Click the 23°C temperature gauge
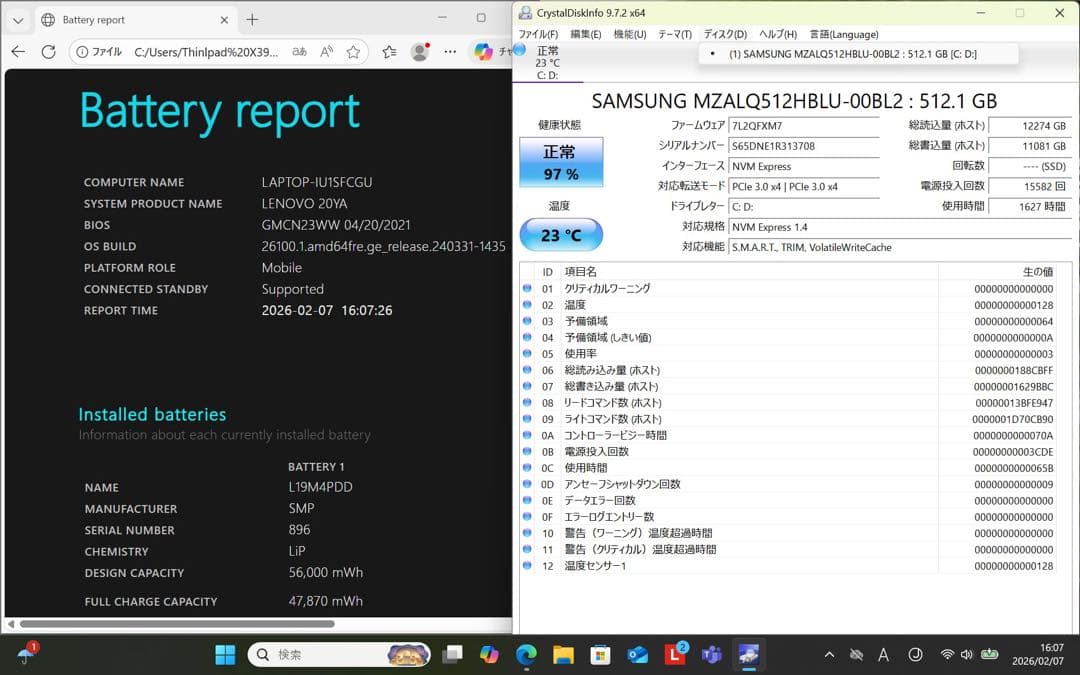 [x=561, y=234]
